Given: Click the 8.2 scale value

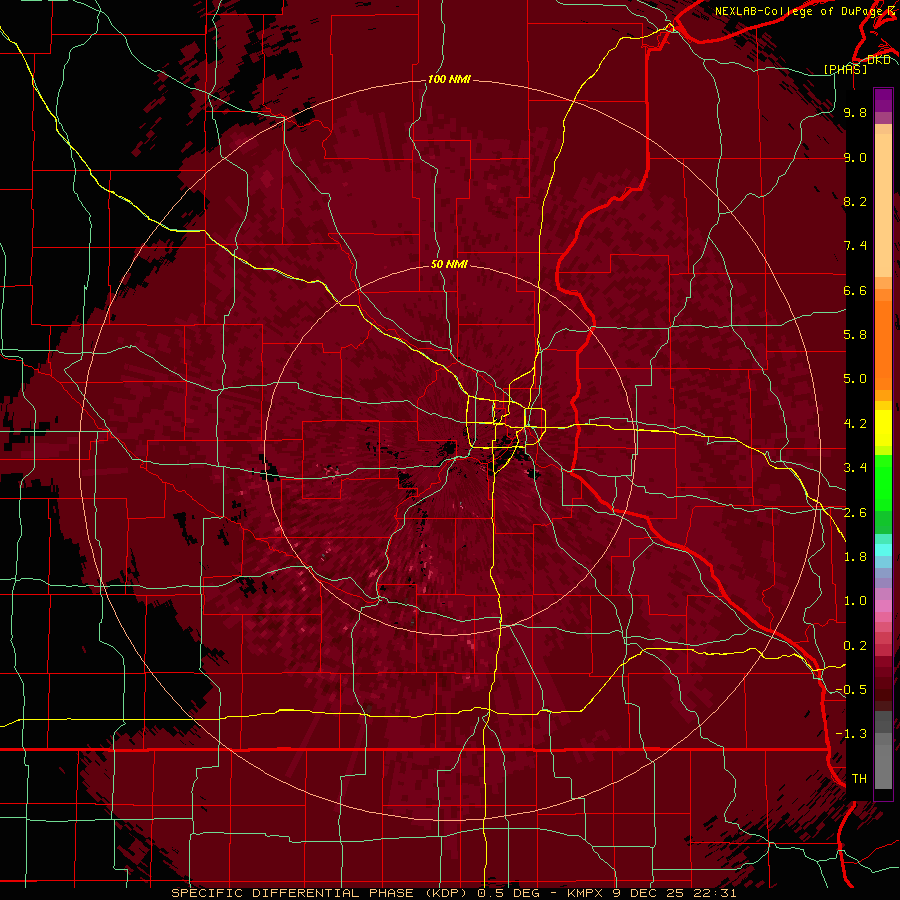Looking at the screenshot, I should tap(855, 201).
